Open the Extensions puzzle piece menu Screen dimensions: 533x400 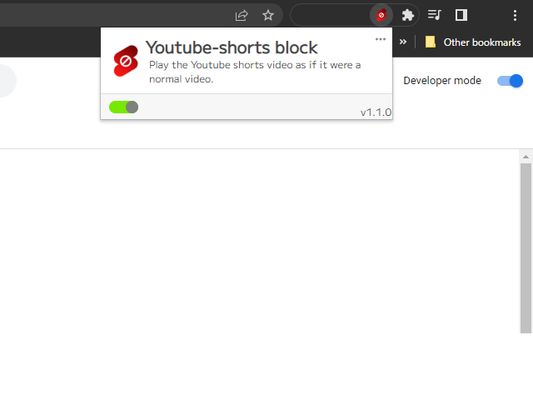pyautogui.click(x=408, y=15)
